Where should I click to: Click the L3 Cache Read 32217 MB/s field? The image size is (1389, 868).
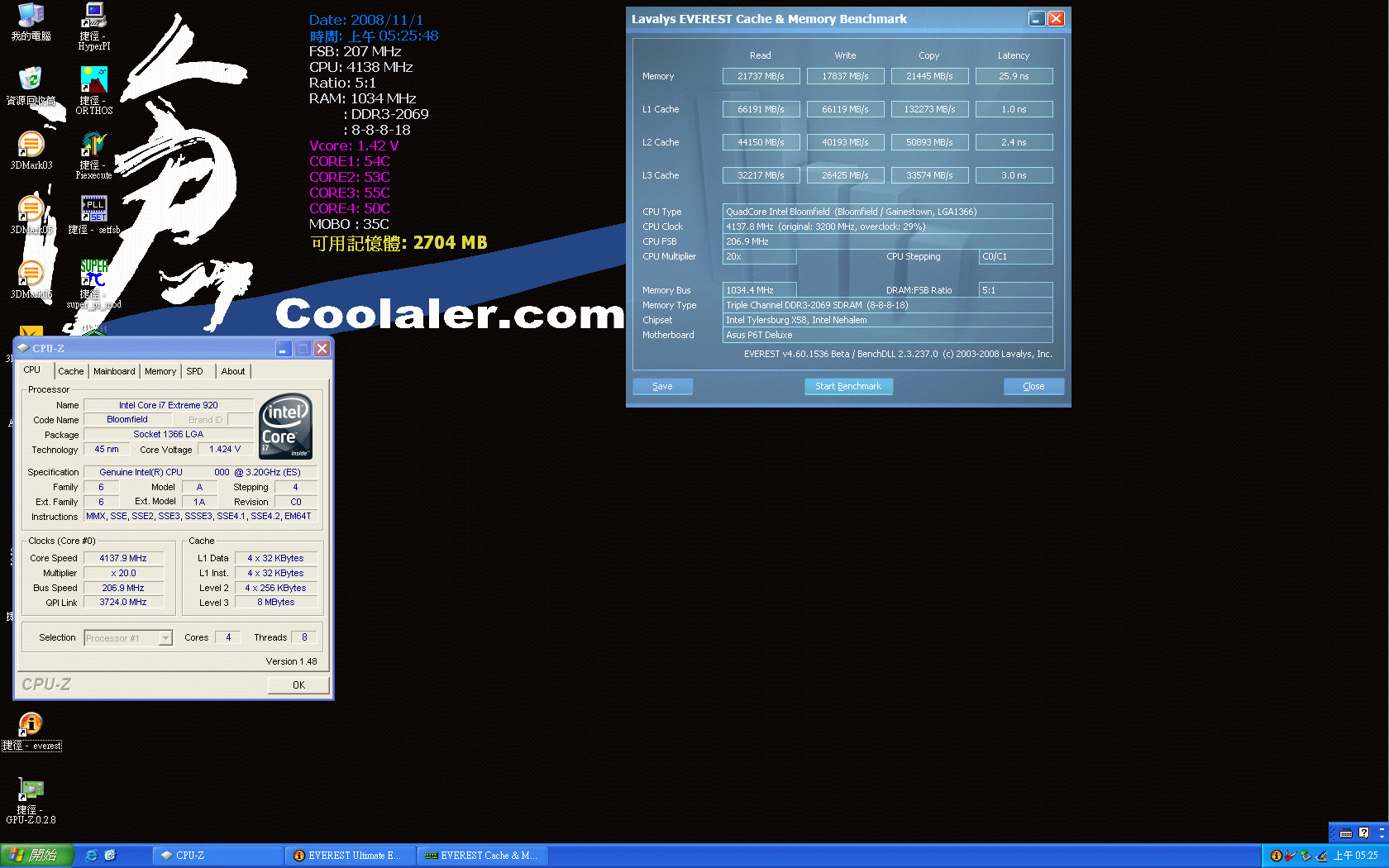point(761,175)
